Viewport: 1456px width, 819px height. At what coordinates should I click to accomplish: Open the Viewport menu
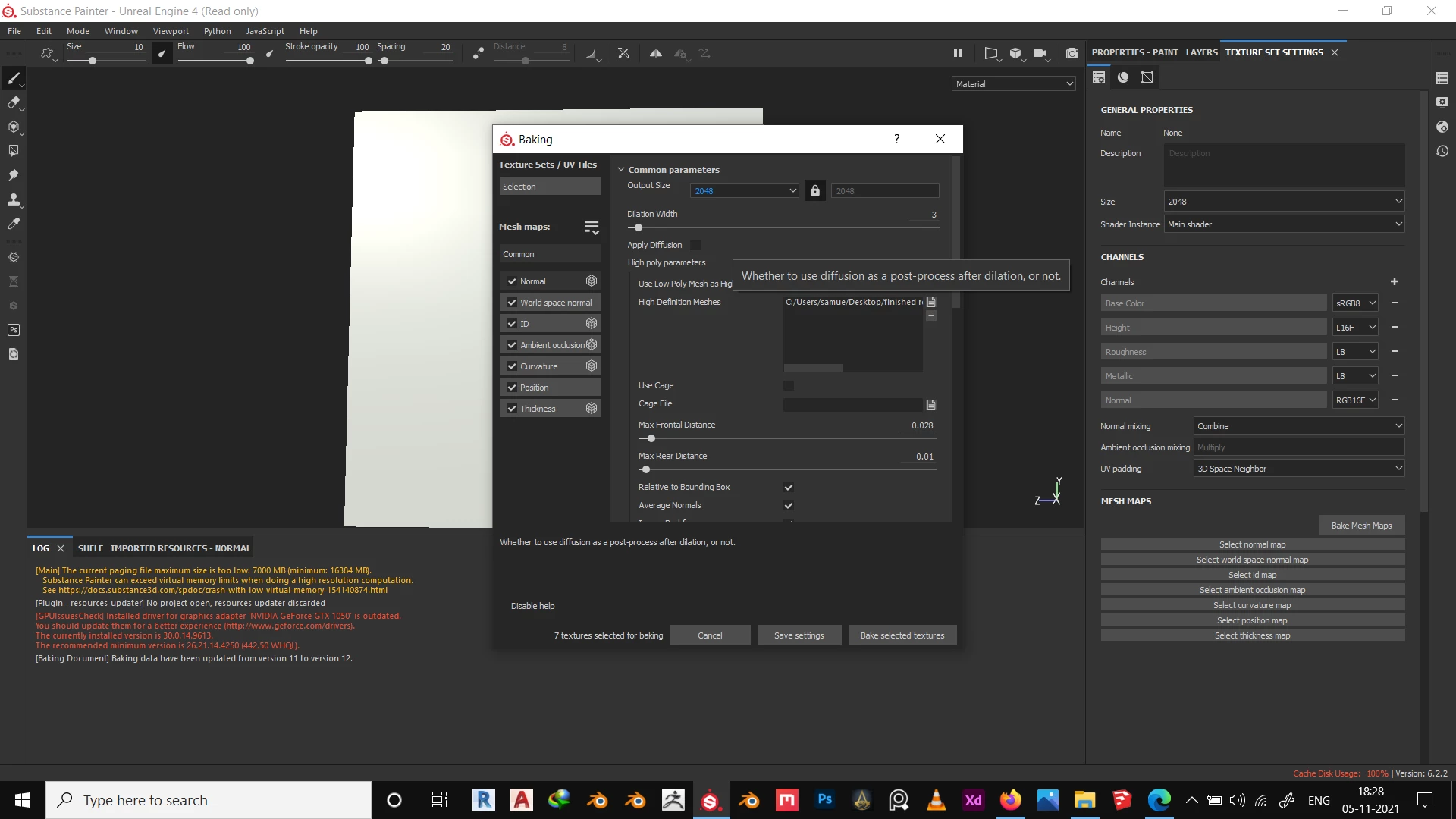click(x=171, y=31)
